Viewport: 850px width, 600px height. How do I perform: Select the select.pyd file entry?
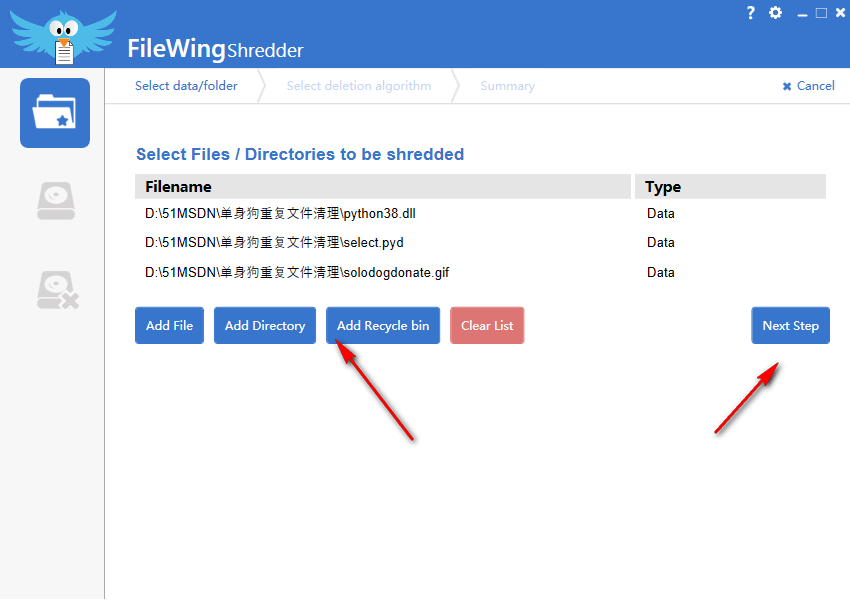pyautogui.click(x=274, y=242)
